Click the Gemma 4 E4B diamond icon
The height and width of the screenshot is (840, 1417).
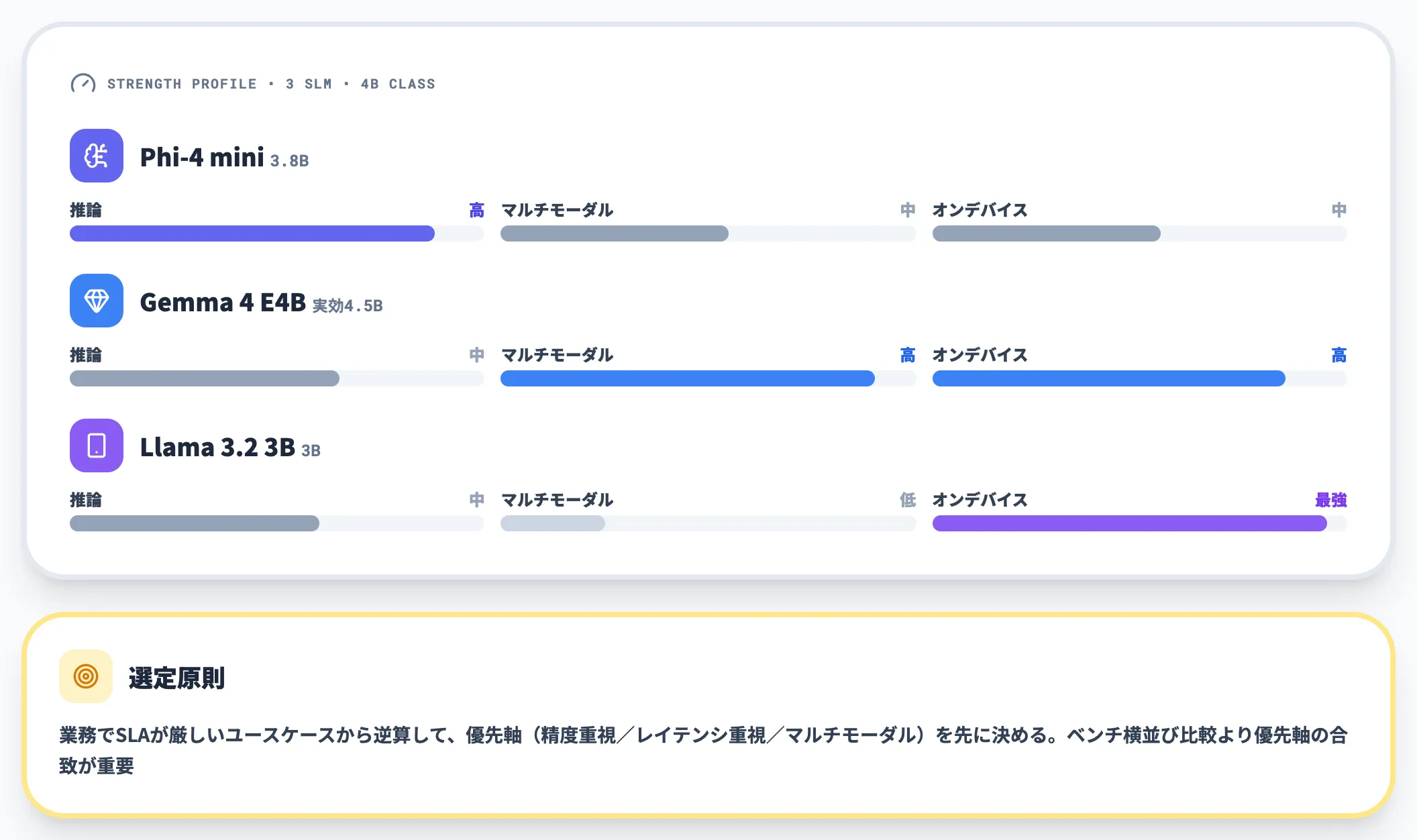(97, 301)
